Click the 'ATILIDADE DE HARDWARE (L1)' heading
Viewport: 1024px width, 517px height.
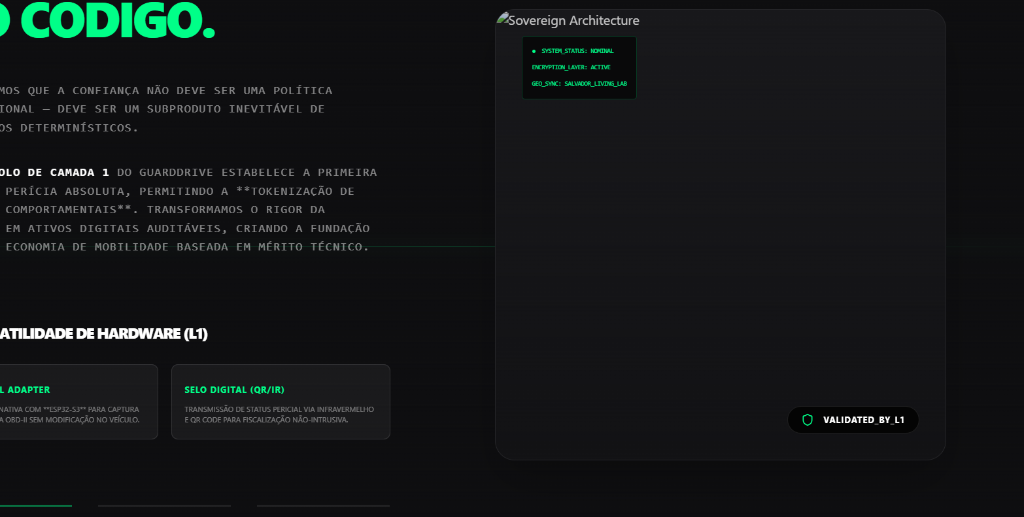104,334
